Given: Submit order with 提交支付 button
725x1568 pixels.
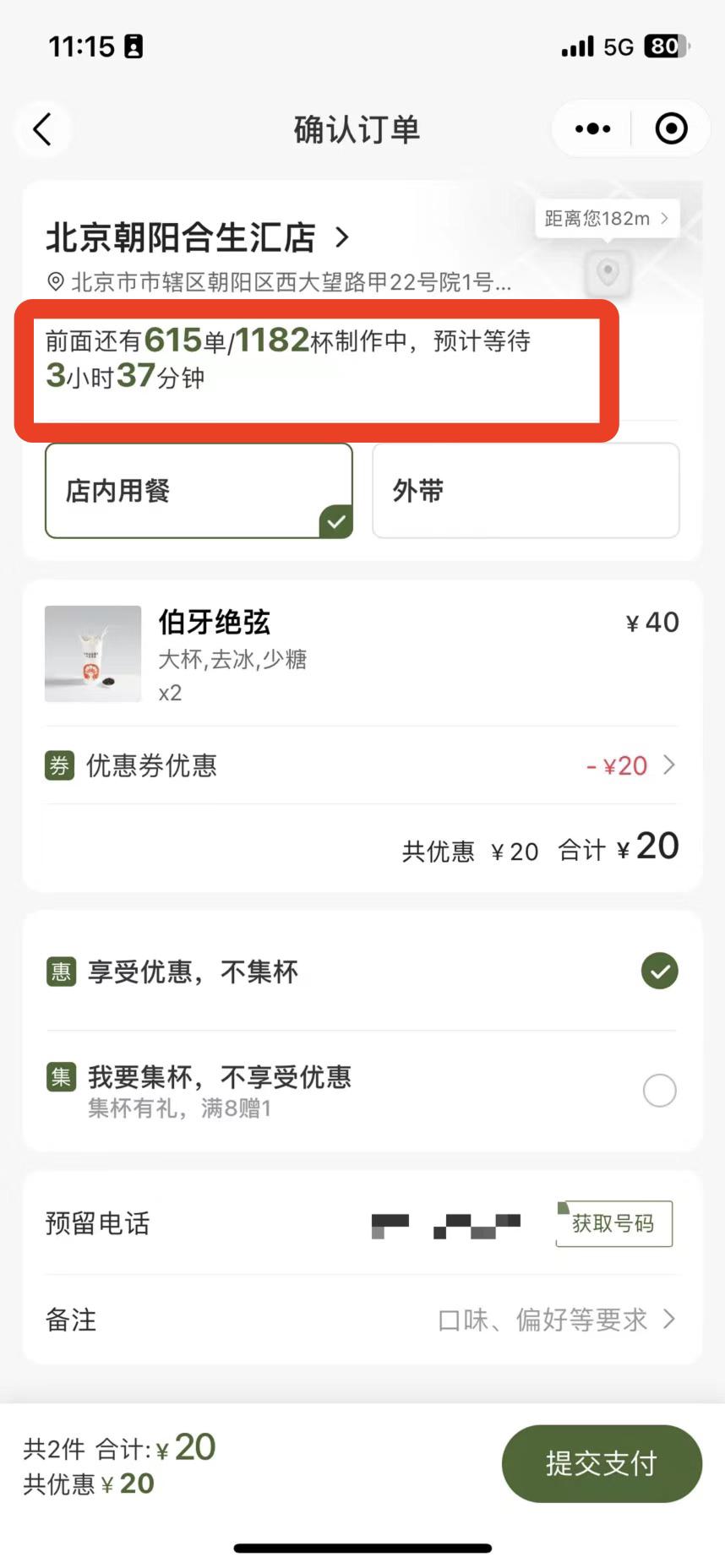Looking at the screenshot, I should [x=602, y=1463].
